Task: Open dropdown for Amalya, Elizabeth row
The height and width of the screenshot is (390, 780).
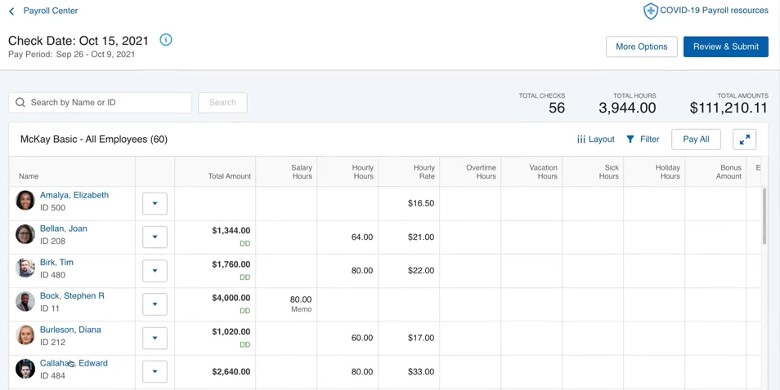Action: (x=155, y=203)
